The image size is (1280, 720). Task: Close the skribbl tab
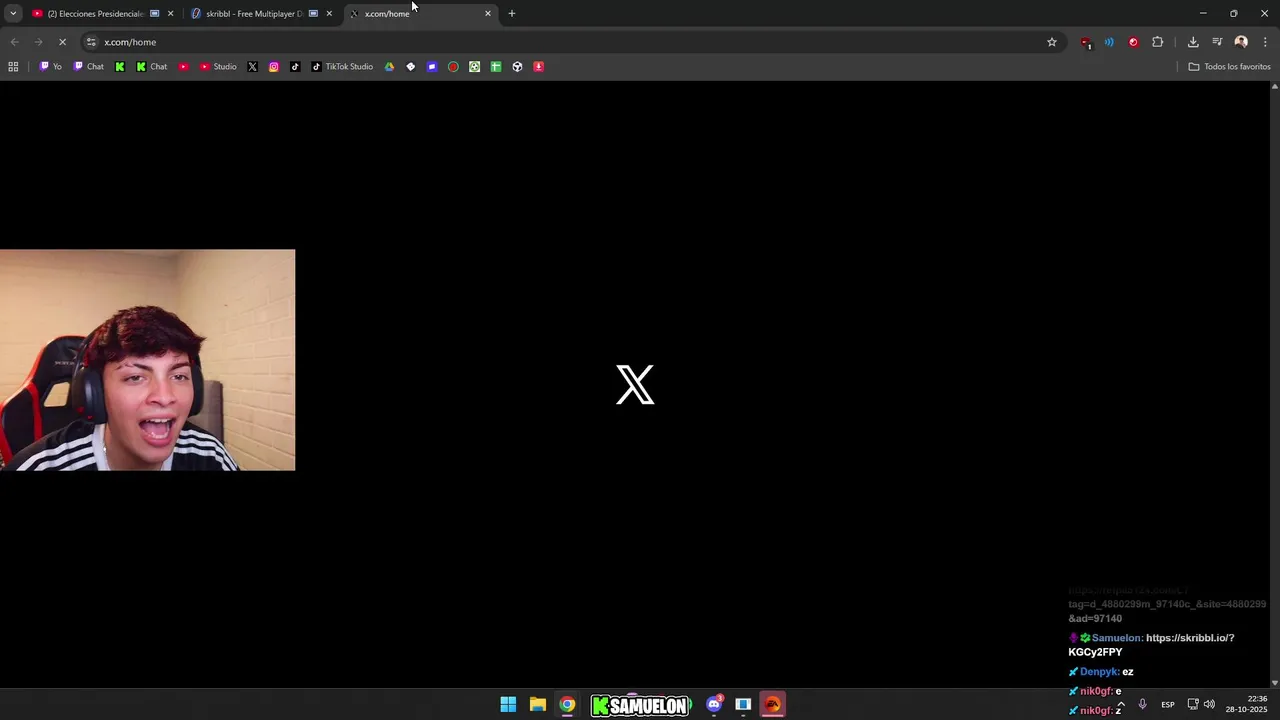coord(329,14)
